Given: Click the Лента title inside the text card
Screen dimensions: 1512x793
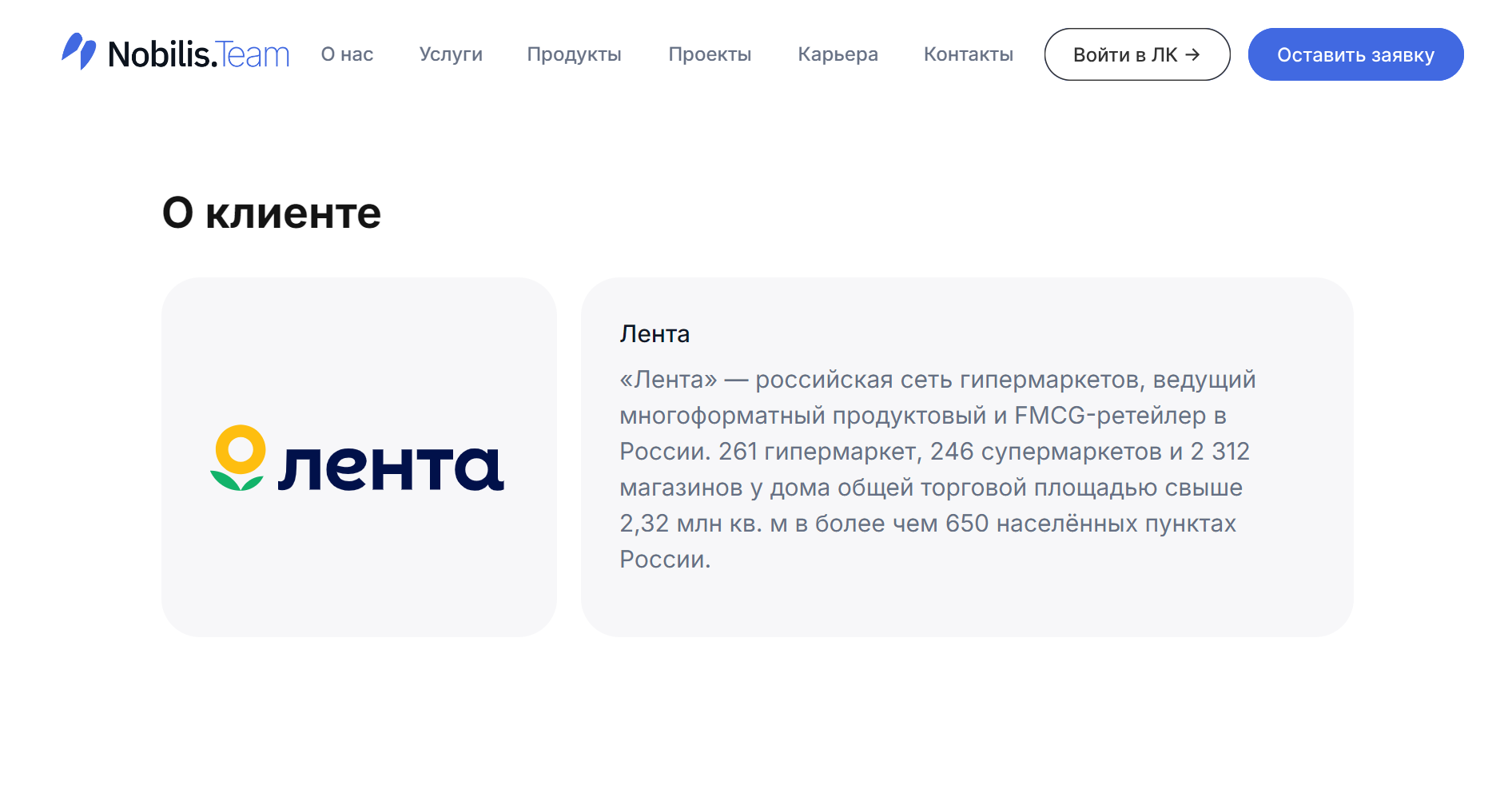Looking at the screenshot, I should pos(655,334).
